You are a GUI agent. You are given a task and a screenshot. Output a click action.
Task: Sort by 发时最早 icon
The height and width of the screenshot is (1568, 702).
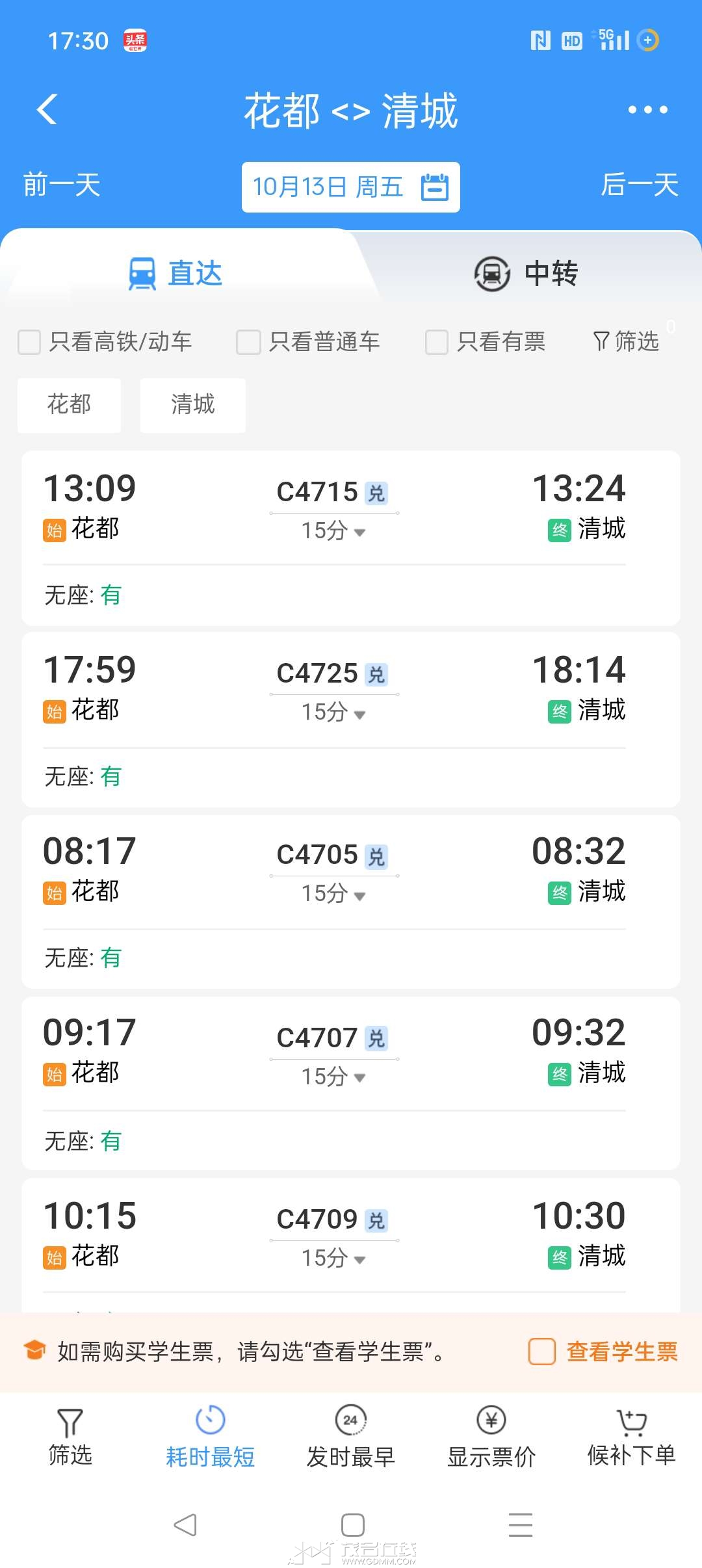351,1420
